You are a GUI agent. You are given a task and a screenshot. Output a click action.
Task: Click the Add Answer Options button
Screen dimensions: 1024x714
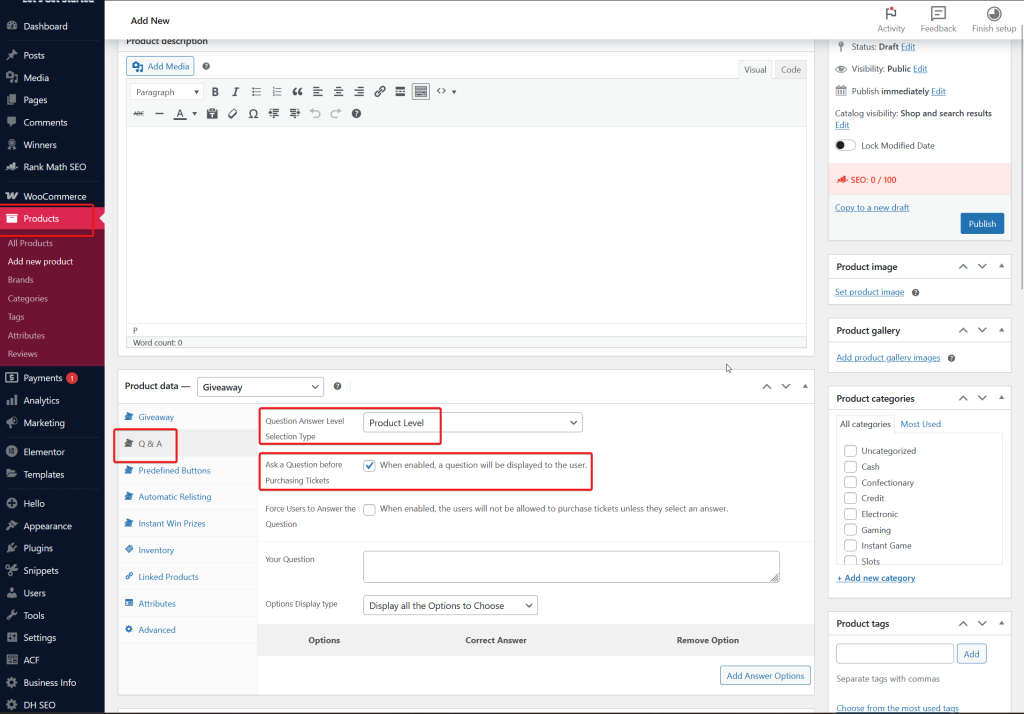(765, 676)
